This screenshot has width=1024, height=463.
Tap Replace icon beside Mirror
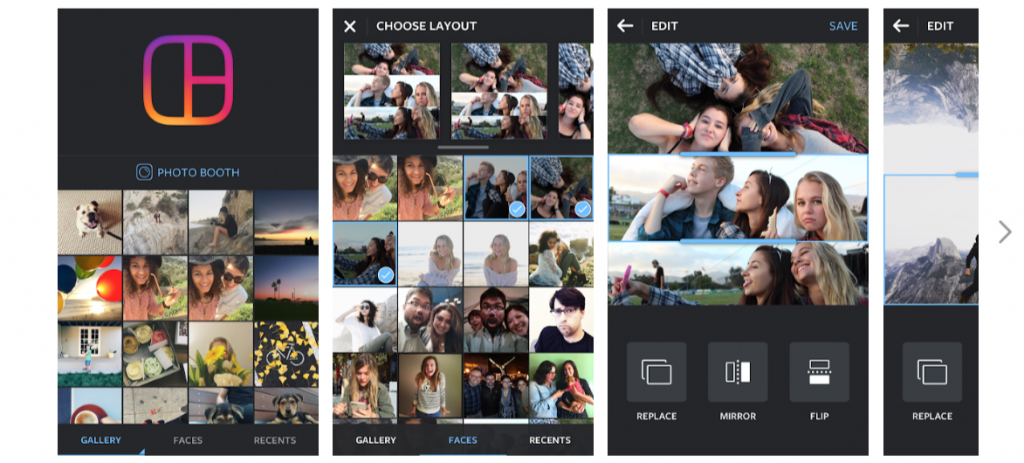pyautogui.click(x=656, y=372)
